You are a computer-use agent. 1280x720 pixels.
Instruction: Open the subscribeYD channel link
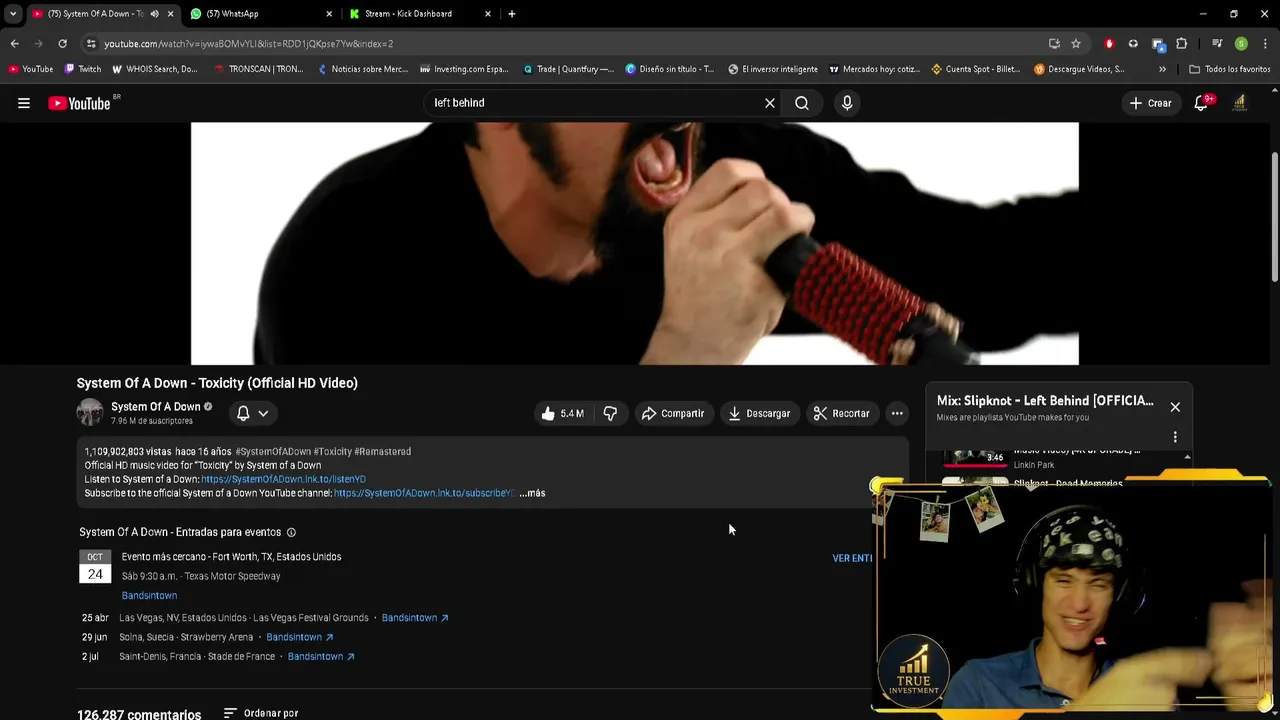424,493
